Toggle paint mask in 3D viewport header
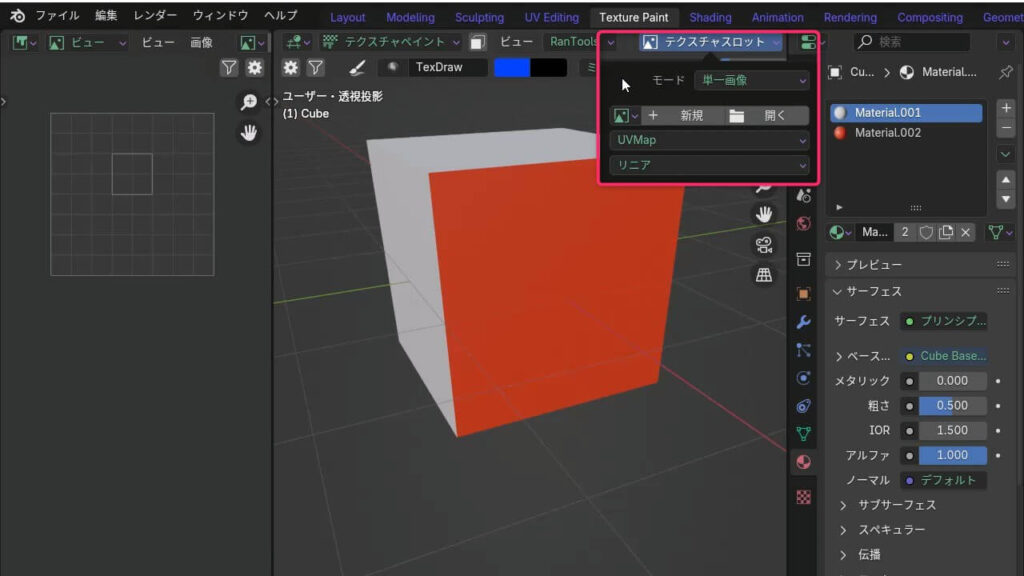 click(x=478, y=42)
